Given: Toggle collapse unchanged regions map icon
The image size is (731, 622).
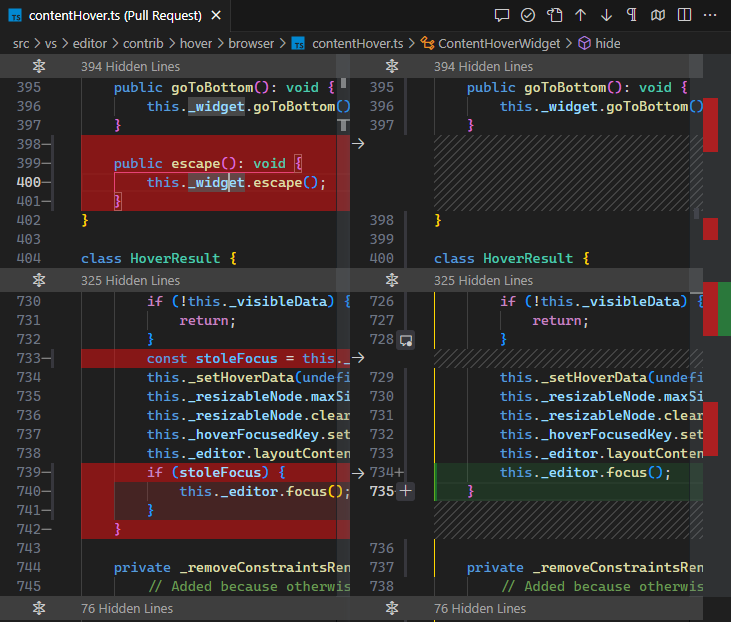Looking at the screenshot, I should 657,16.
